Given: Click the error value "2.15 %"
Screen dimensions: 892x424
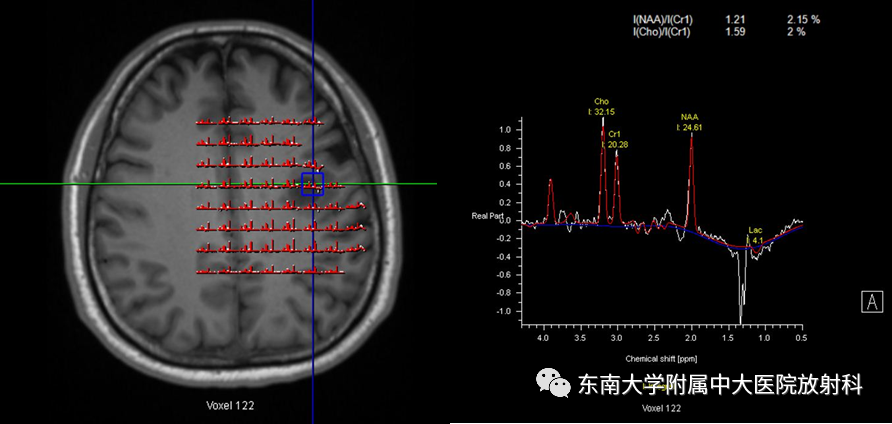Looking at the screenshot, I should [803, 20].
